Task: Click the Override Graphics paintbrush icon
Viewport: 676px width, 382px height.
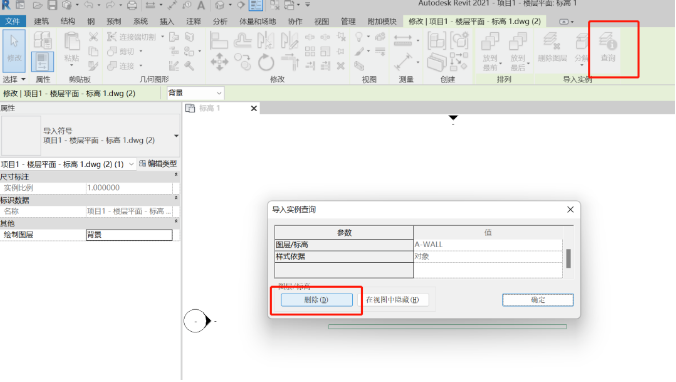Action: click(360, 52)
